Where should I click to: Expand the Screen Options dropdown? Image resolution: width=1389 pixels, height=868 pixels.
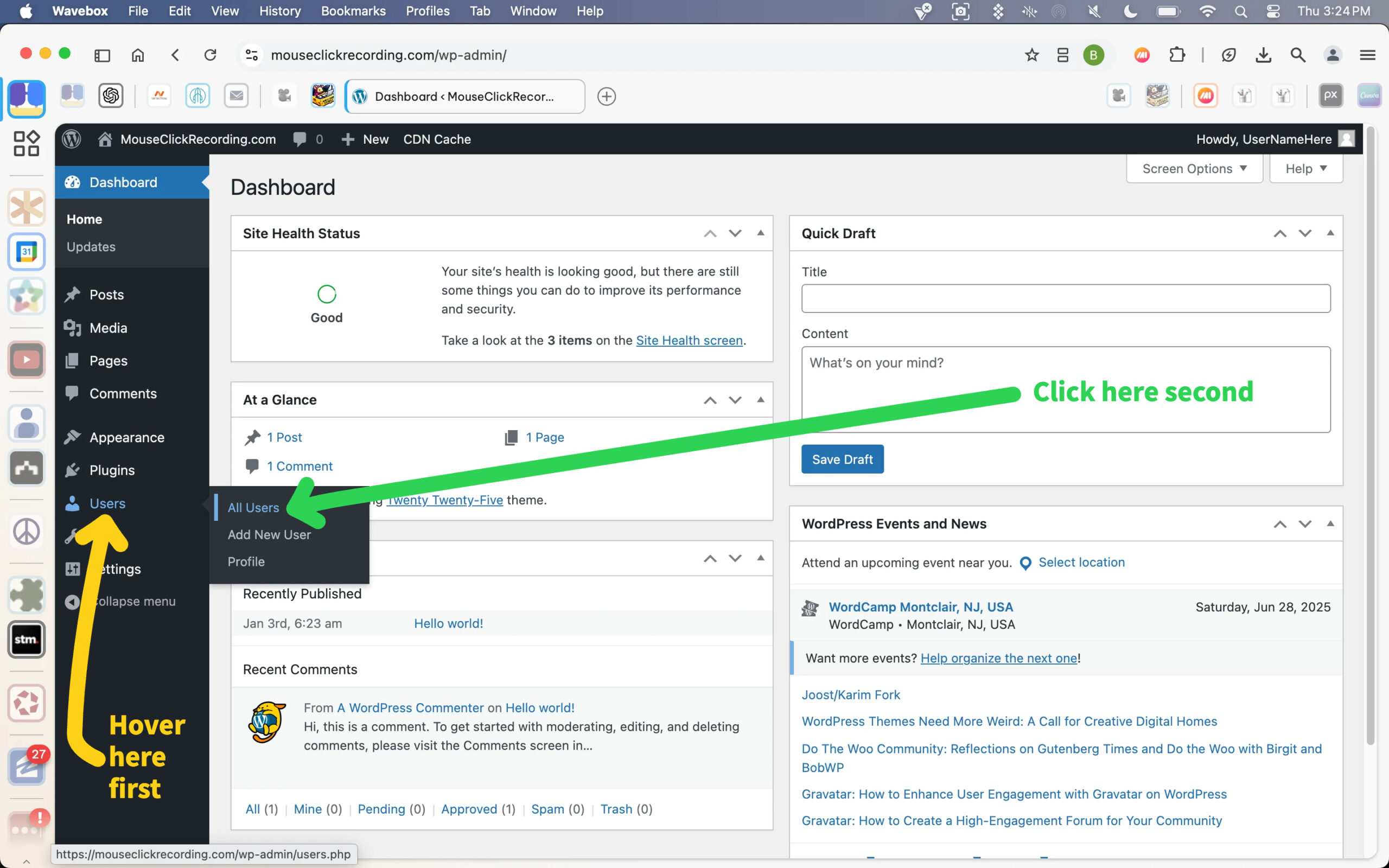pos(1194,169)
